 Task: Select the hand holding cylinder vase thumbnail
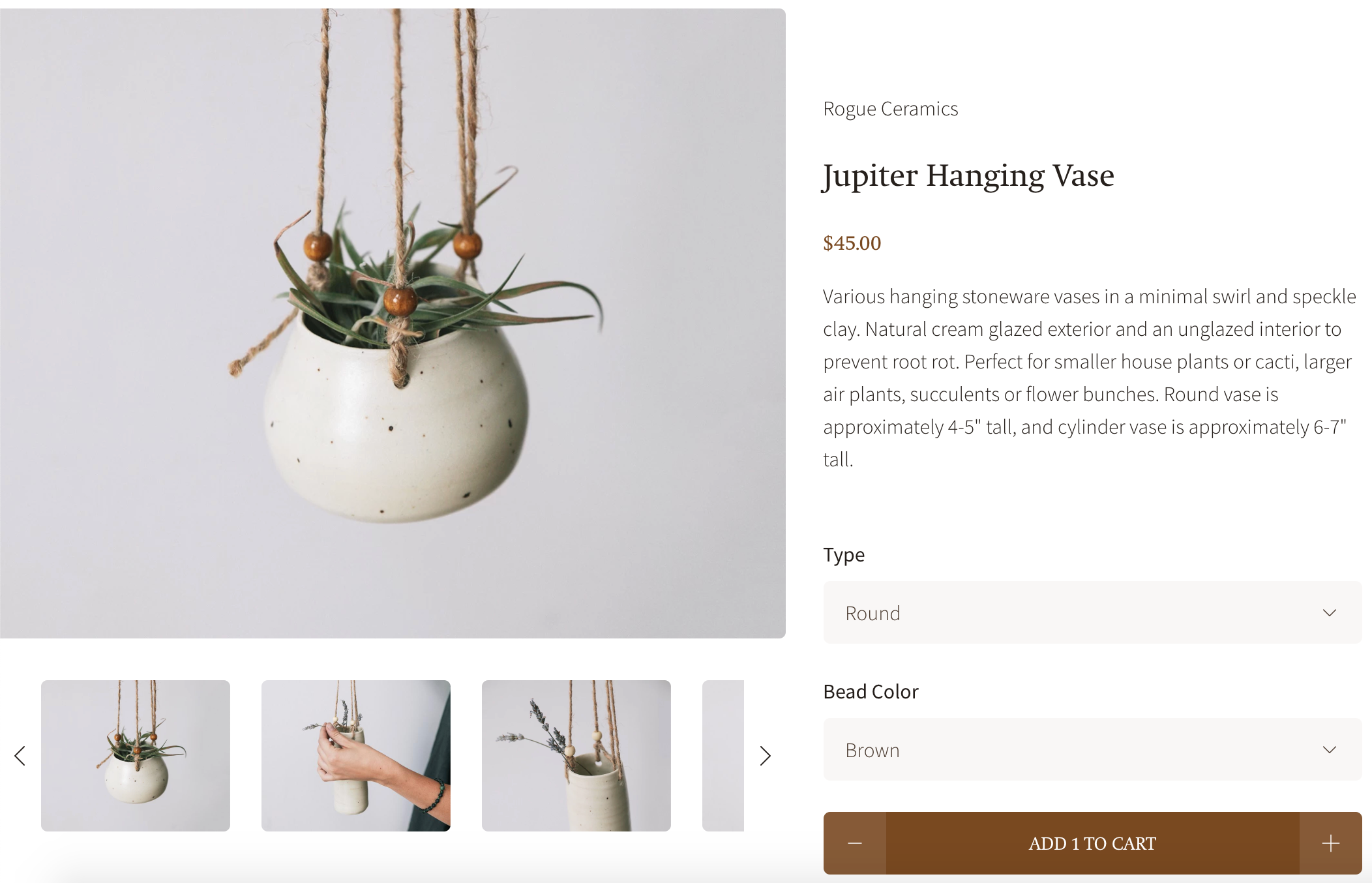pos(356,756)
